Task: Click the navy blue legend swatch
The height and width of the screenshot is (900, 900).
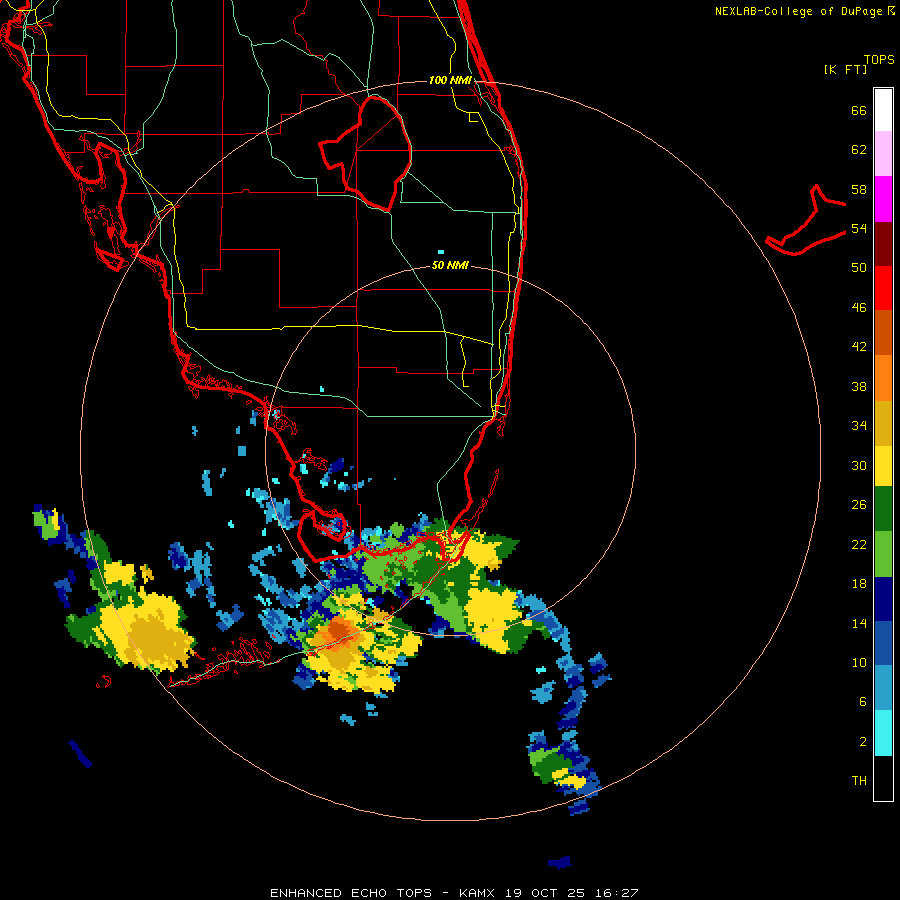Action: [883, 599]
